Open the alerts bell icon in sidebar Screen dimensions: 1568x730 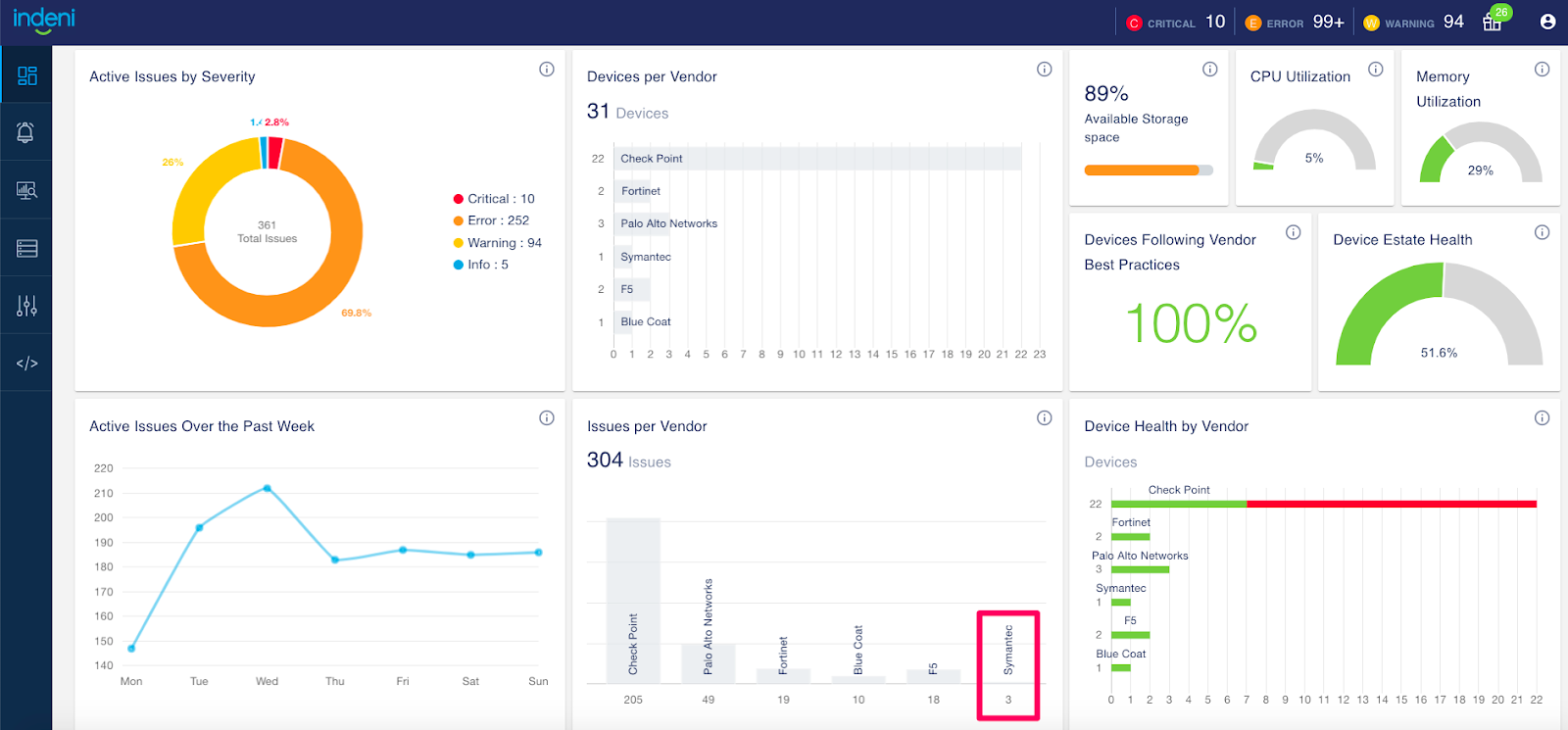26,132
